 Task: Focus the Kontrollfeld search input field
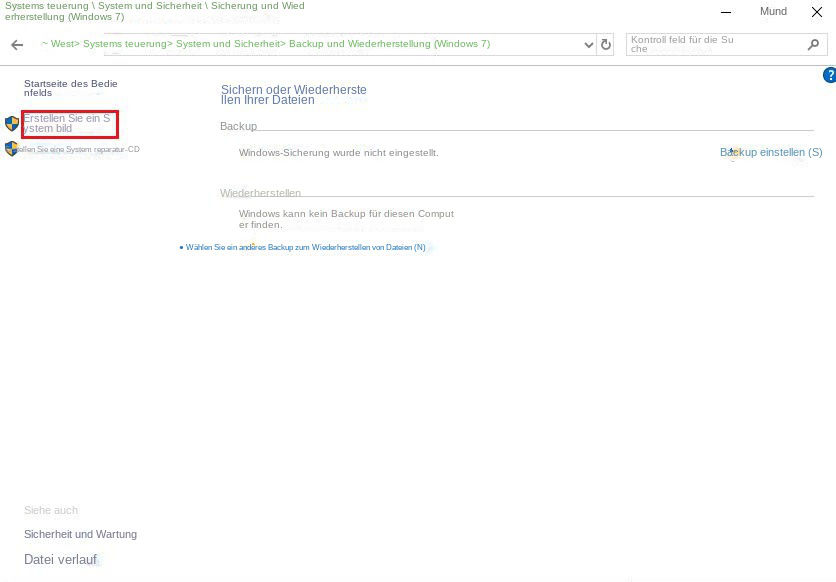(x=715, y=45)
